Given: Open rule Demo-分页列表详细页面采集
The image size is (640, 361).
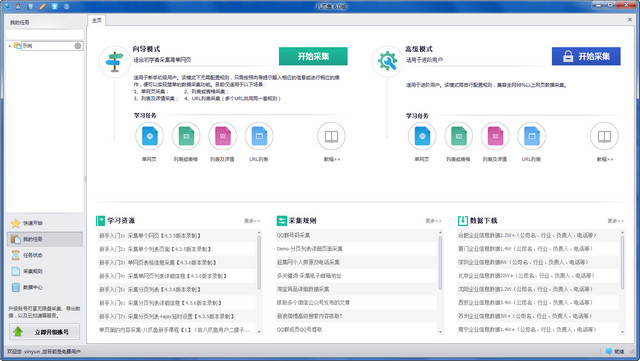Looking at the screenshot, I should [x=309, y=249].
